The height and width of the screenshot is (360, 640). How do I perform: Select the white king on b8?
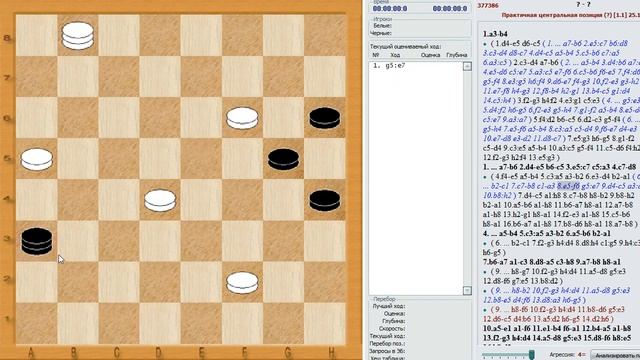(78, 36)
